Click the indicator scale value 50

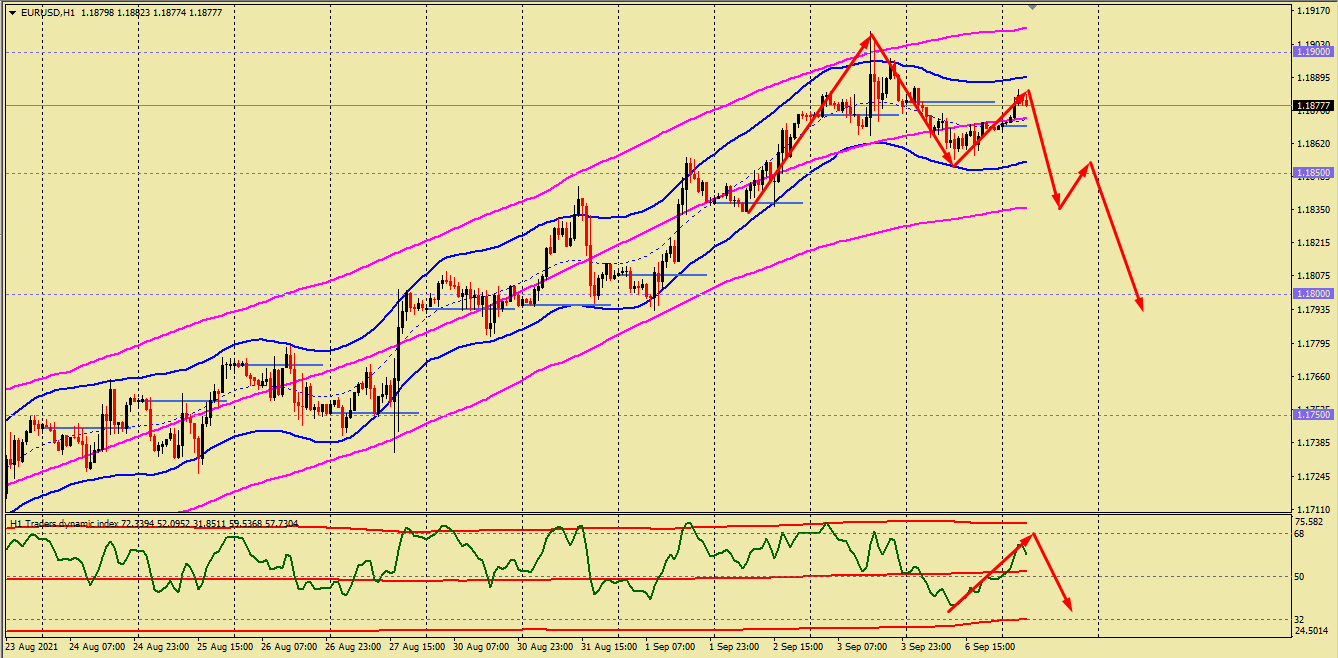coord(1299,577)
